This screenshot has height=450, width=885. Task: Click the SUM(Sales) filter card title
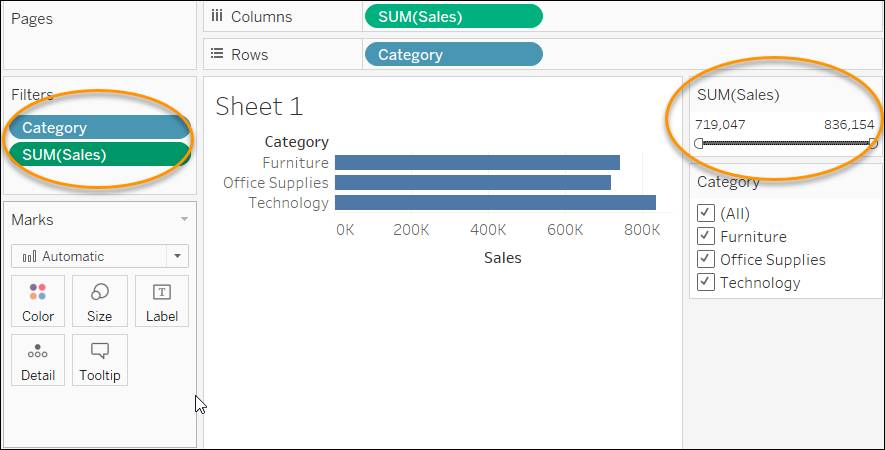[738, 95]
